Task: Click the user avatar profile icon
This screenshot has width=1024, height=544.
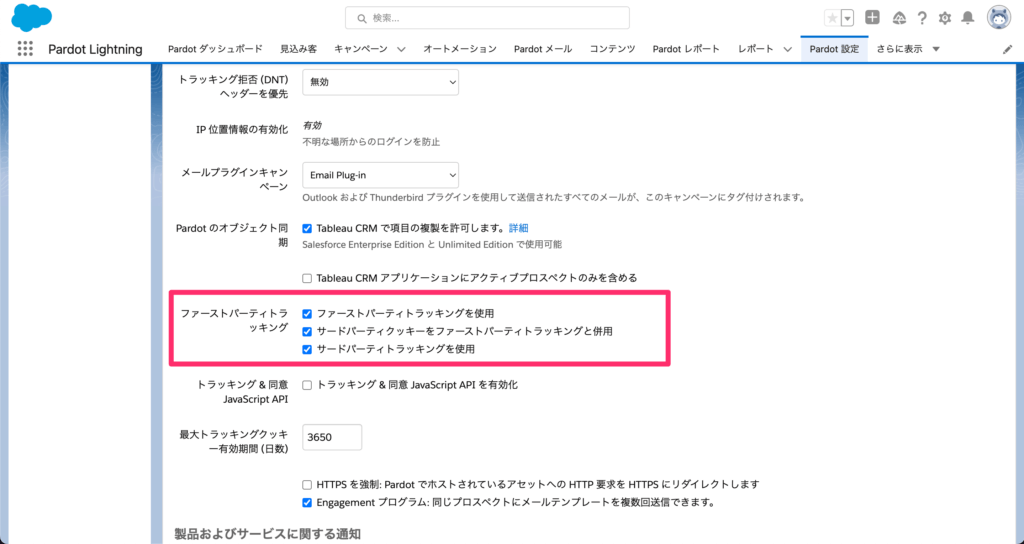Action: coord(999,18)
